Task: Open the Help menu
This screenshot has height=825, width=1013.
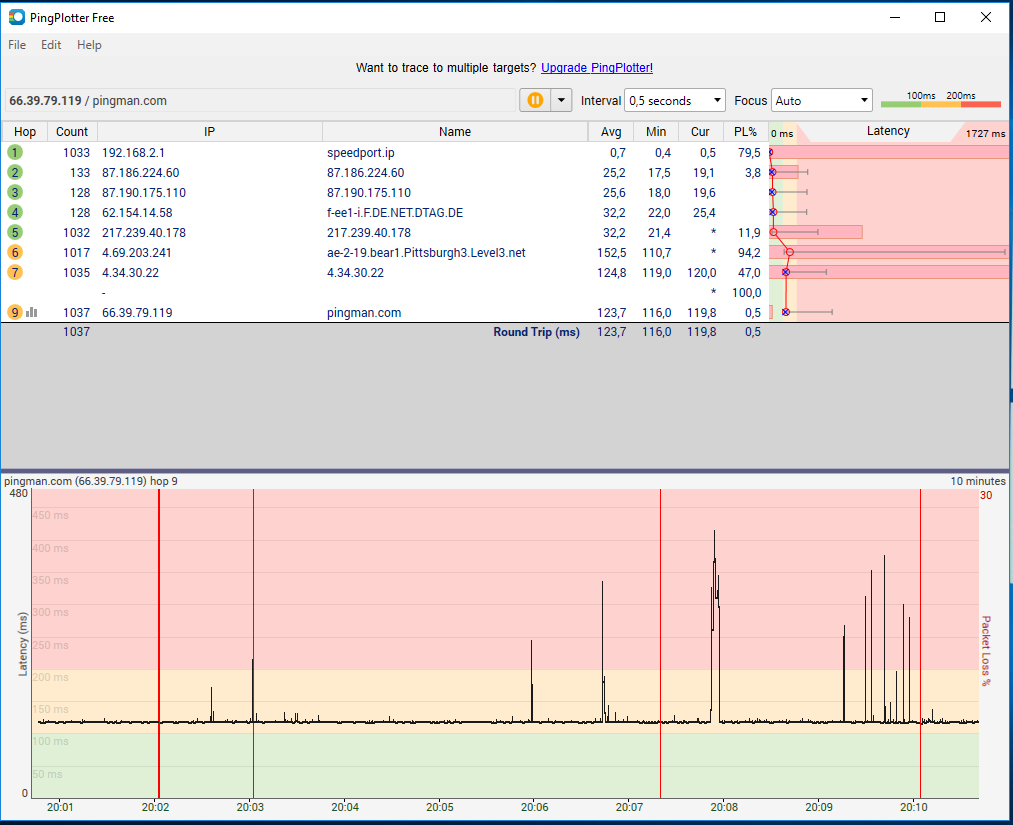Action: click(89, 45)
